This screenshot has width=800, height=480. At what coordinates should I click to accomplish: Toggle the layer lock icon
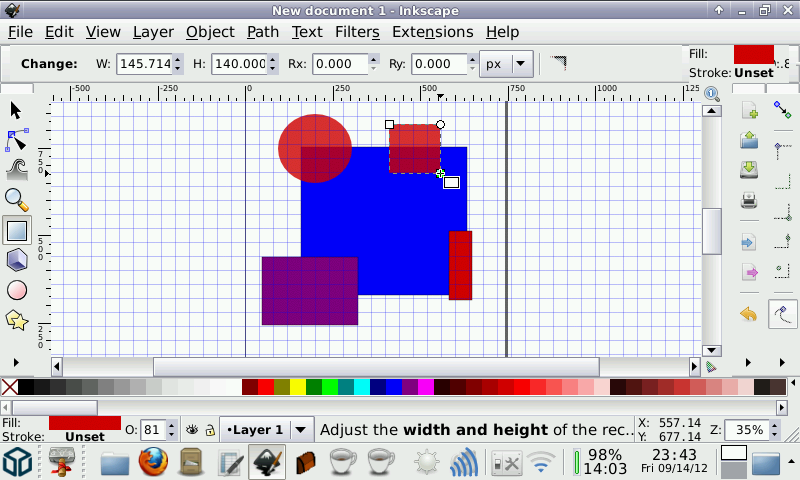point(210,430)
